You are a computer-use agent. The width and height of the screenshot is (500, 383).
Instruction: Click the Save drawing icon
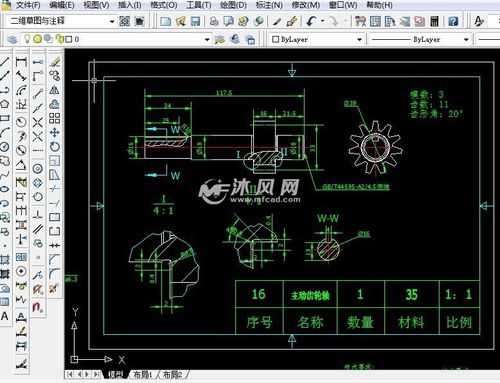click(195, 21)
